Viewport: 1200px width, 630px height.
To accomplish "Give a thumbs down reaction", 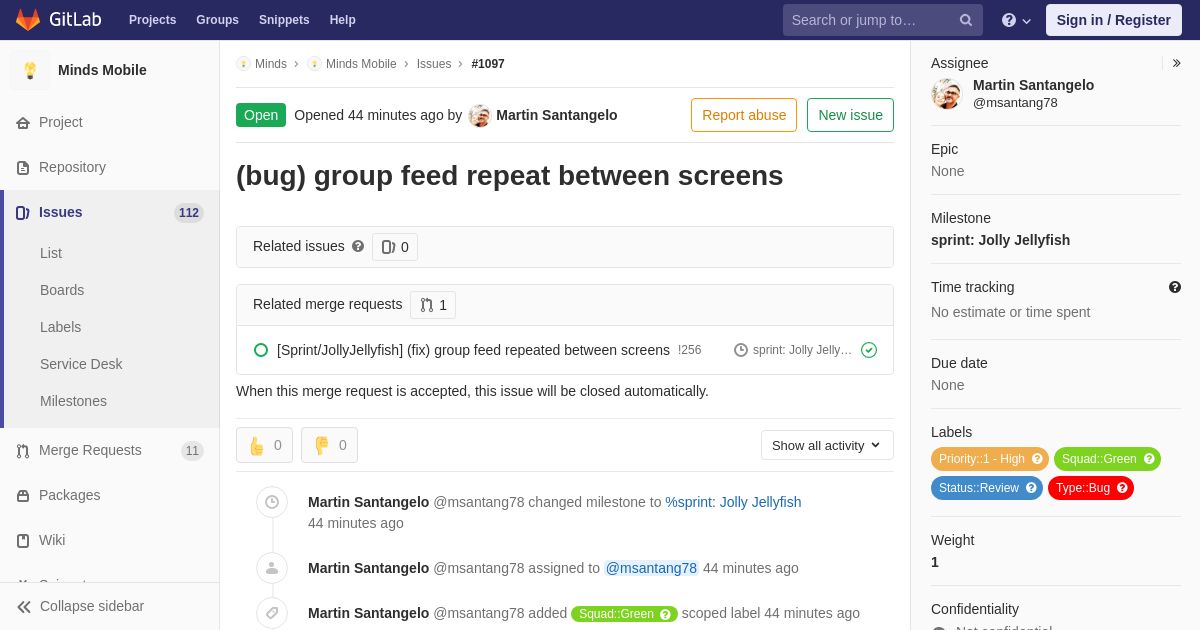I will [329, 445].
